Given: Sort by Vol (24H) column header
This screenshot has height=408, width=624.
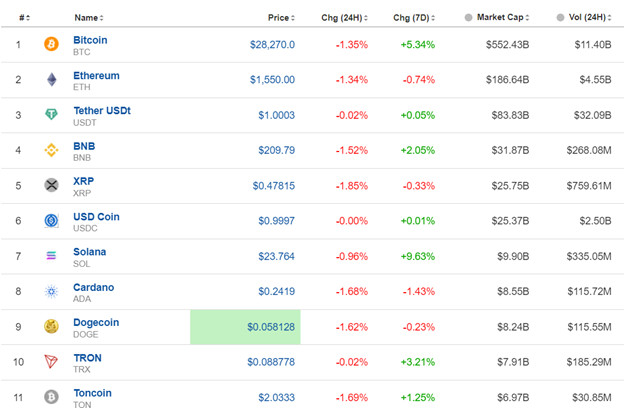Looking at the screenshot, I should click(590, 17).
